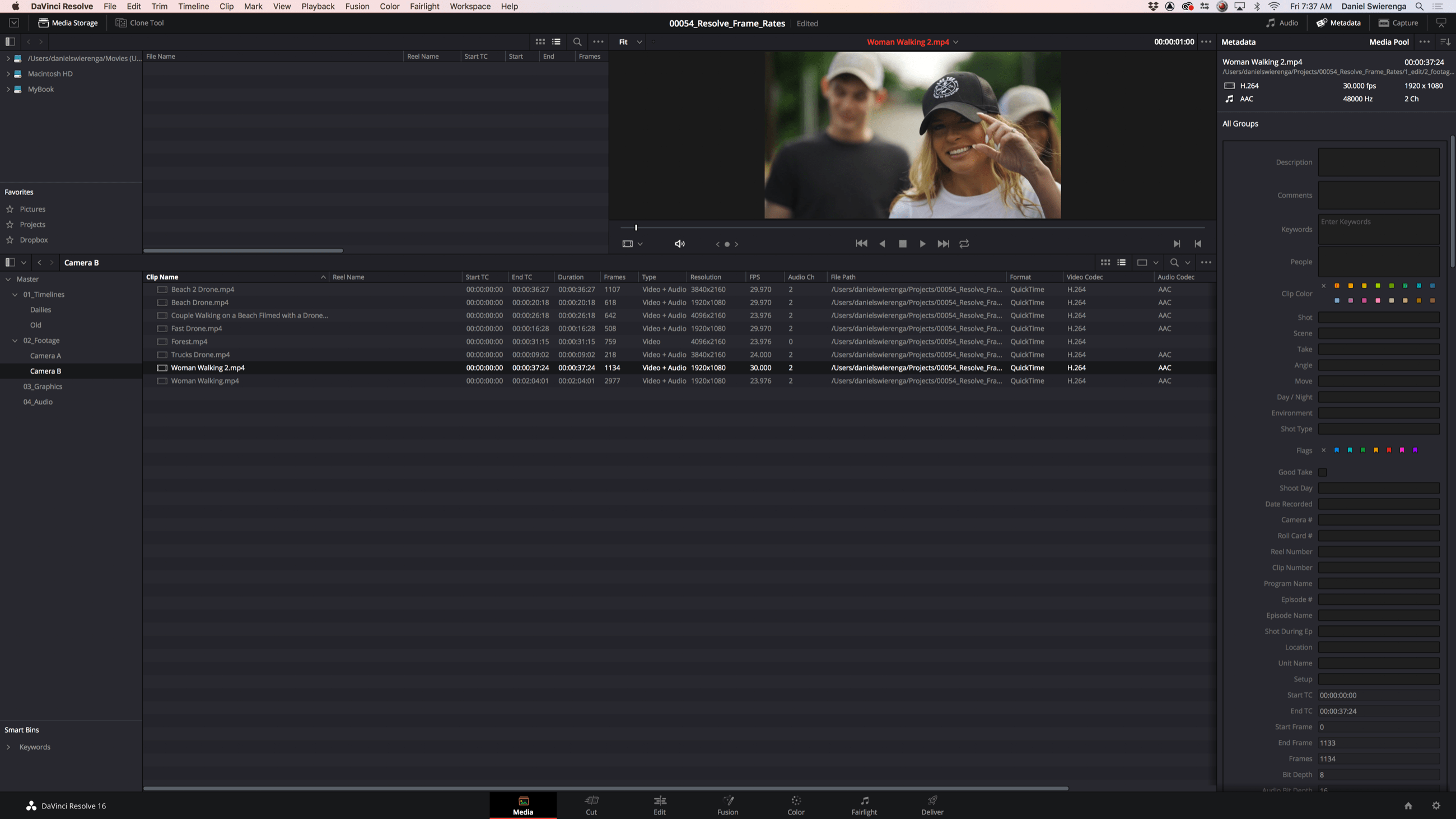Open the Fit zoom dropdown
Image resolution: width=1456 pixels, height=819 pixels.
pyautogui.click(x=628, y=41)
